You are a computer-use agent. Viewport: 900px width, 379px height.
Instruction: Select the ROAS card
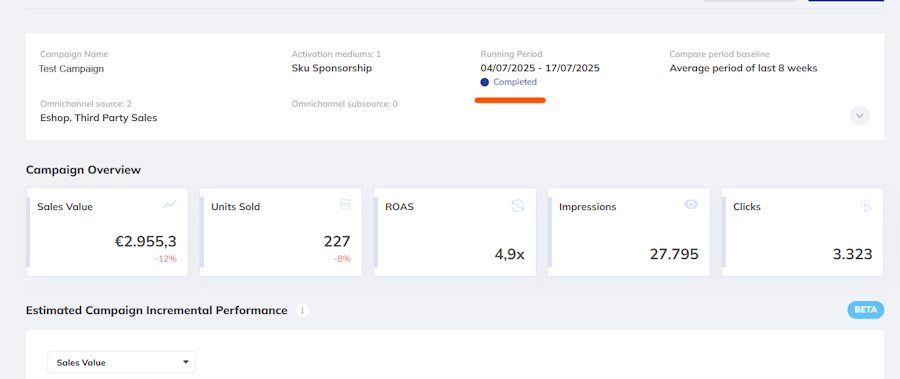[x=455, y=232]
